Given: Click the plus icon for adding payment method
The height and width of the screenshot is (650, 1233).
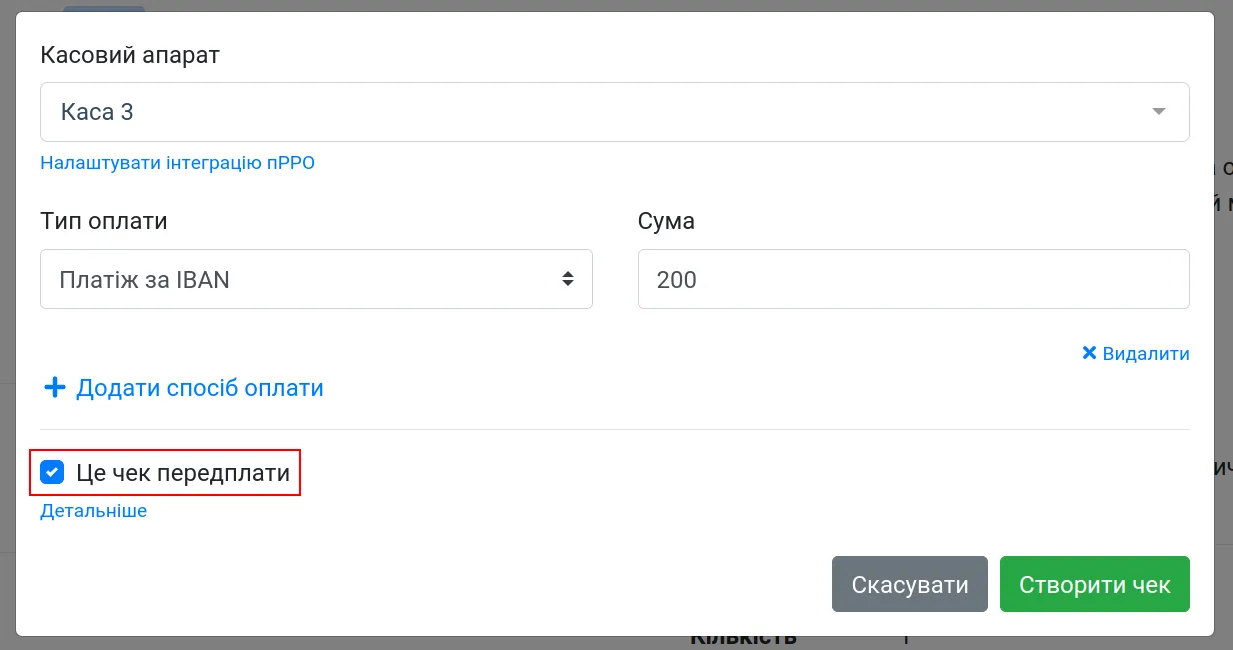Looking at the screenshot, I should tap(55, 387).
